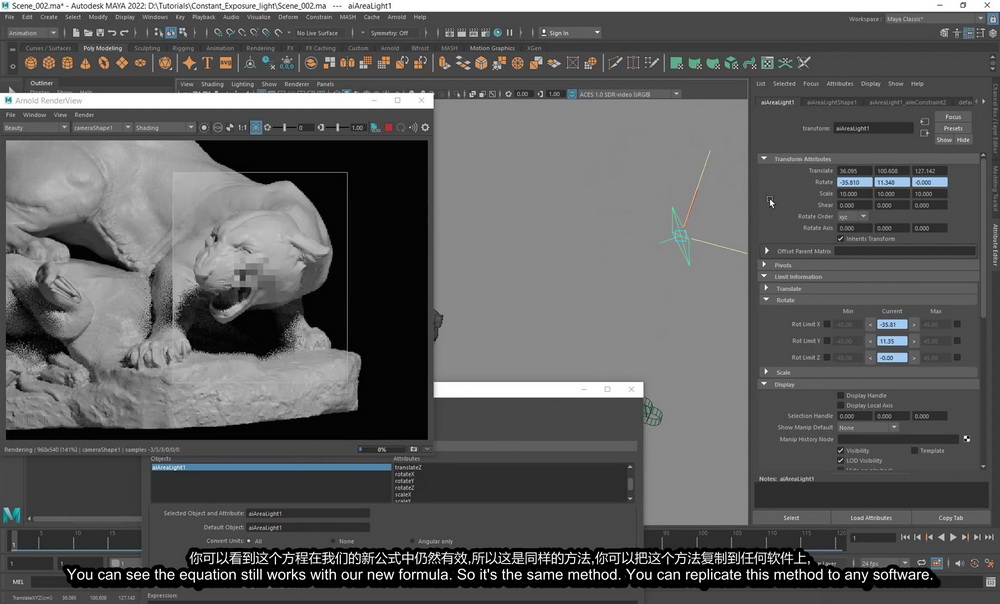
Task: Click the Pause icon in status line
Action: point(510,33)
